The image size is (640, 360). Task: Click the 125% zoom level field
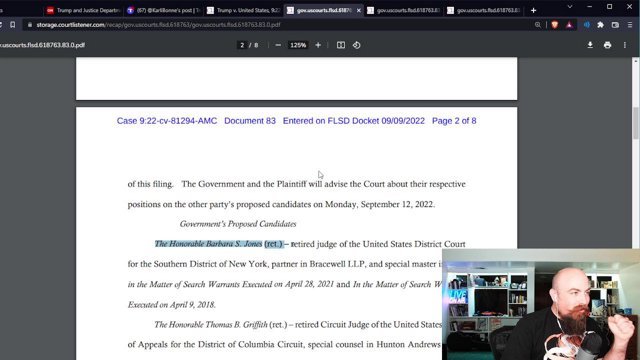pos(298,45)
